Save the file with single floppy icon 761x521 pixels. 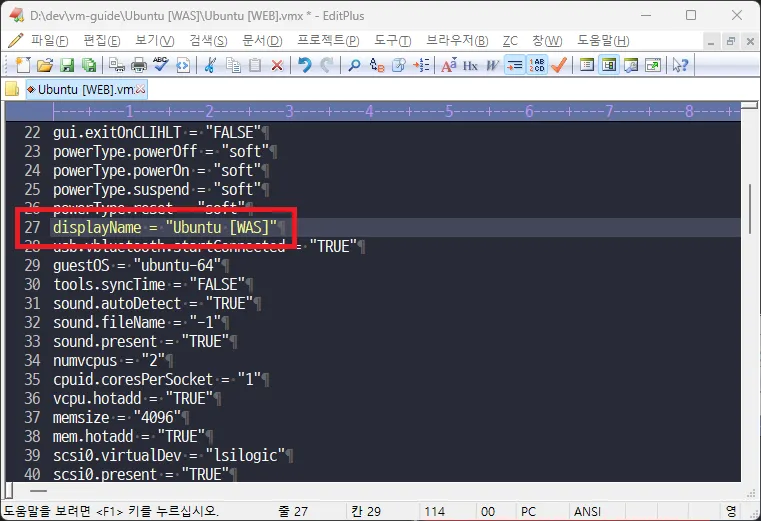[x=67, y=65]
